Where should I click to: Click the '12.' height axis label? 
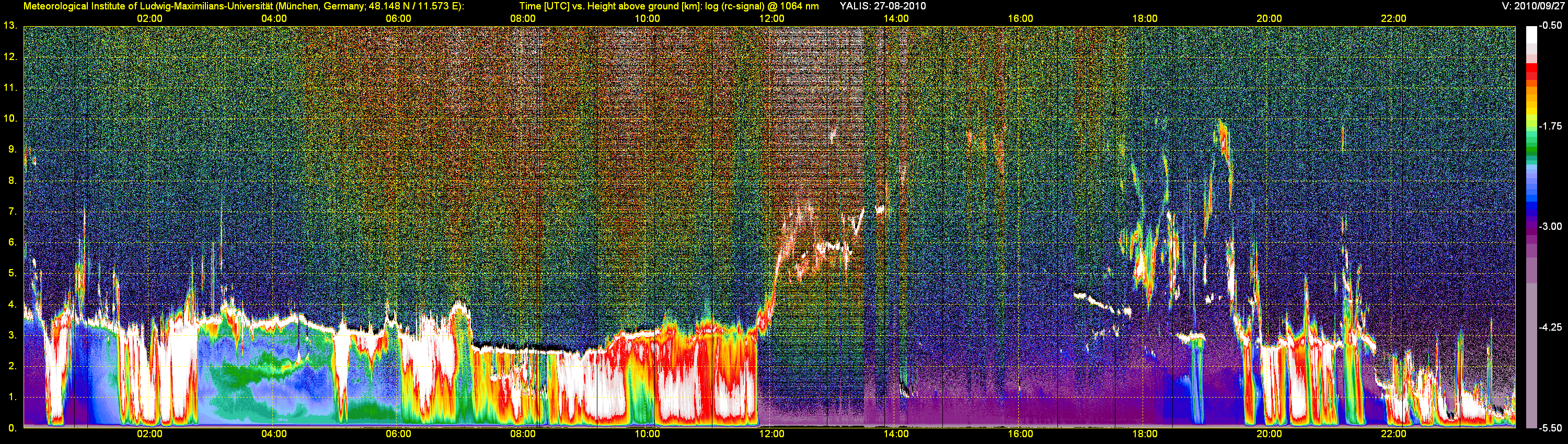(x=10, y=56)
